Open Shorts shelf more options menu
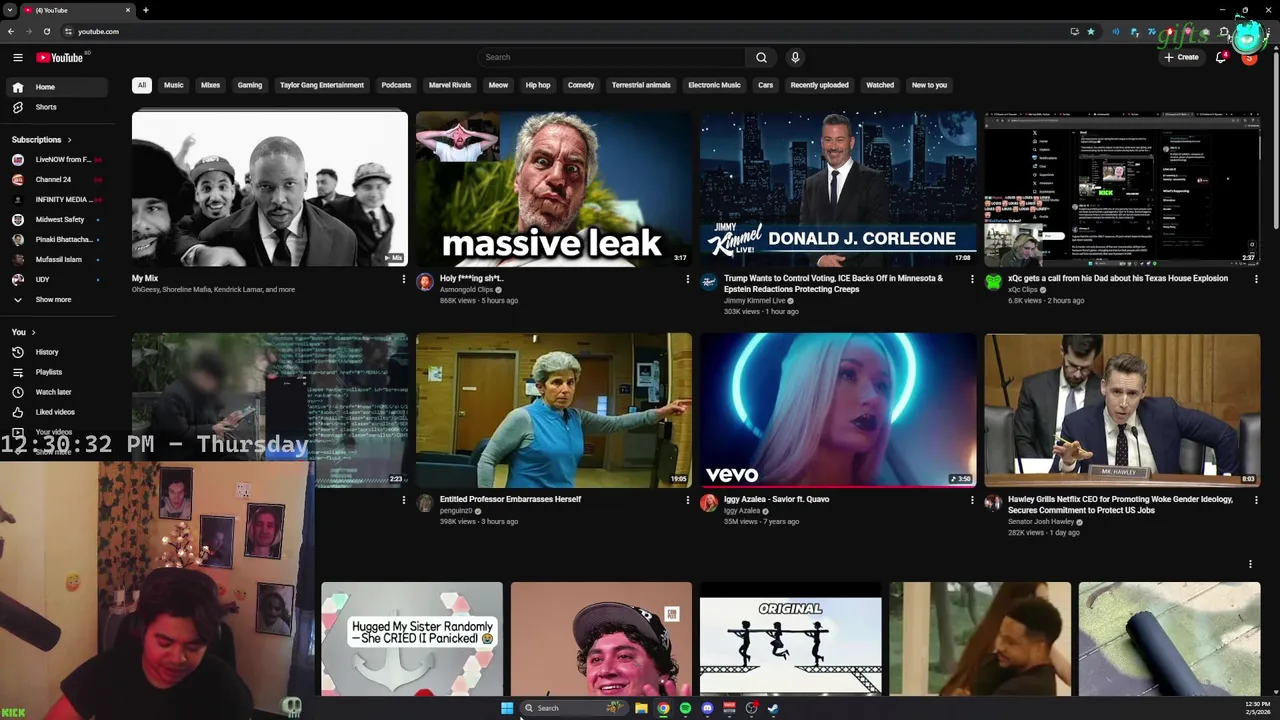 [x=1250, y=564]
